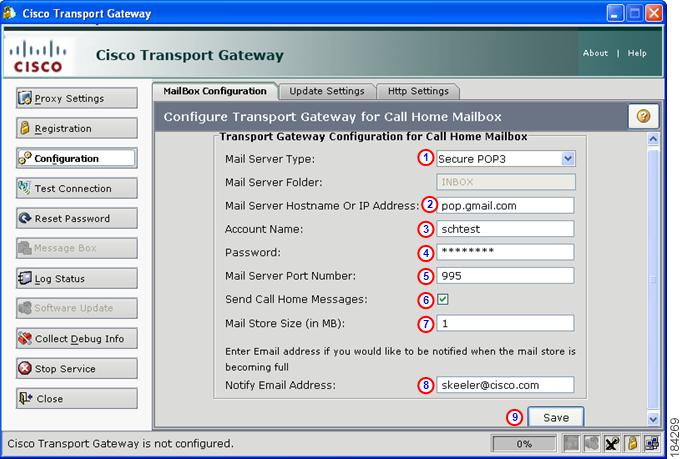Click the vertical scrollbar thumb
The height and width of the screenshot is (459, 683).
click(x=653, y=280)
